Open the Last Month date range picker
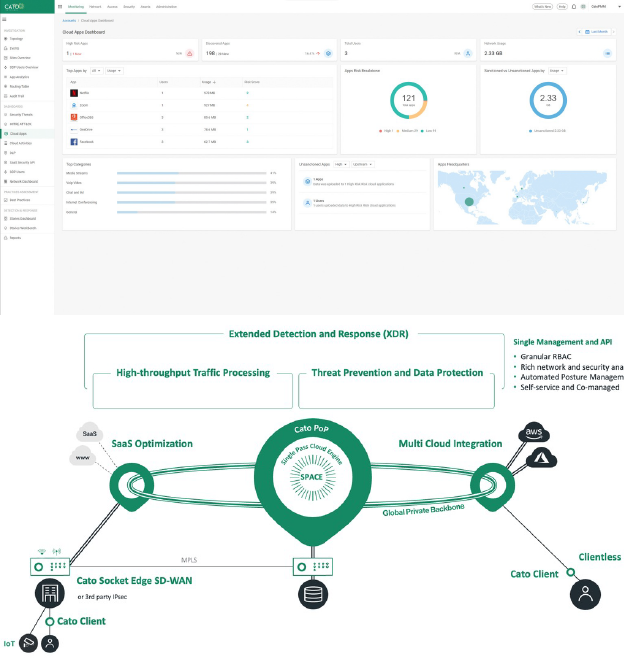The image size is (624, 672). pyautogui.click(x=597, y=32)
